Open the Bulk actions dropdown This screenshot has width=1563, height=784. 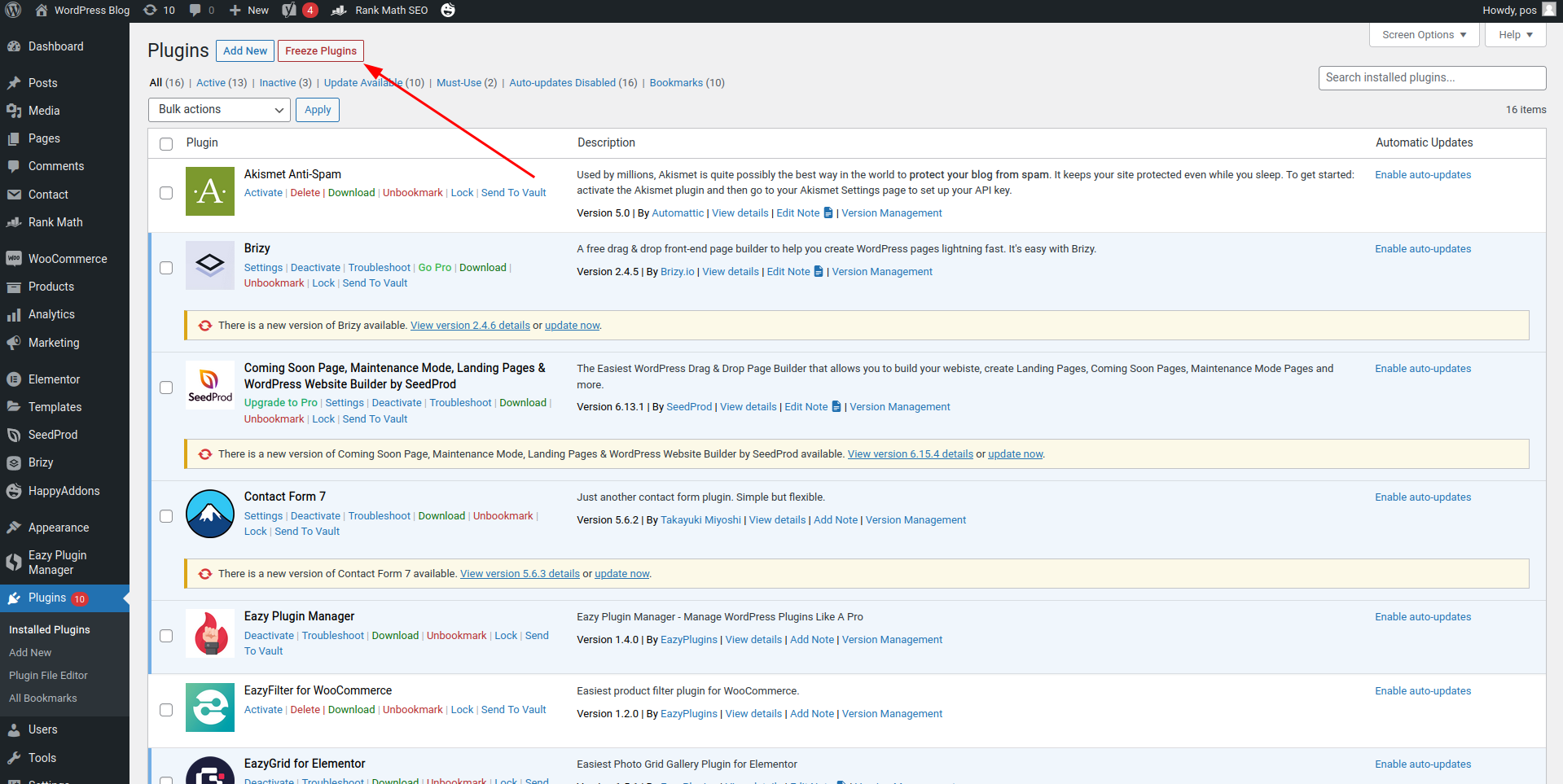click(220, 110)
